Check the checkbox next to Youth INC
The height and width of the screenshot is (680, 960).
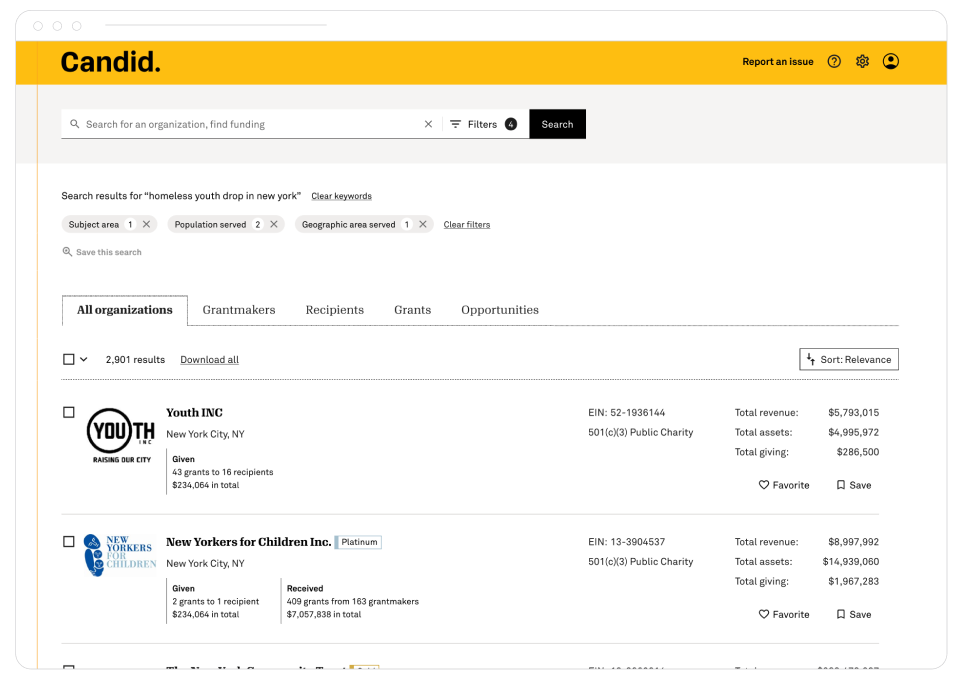click(x=69, y=411)
